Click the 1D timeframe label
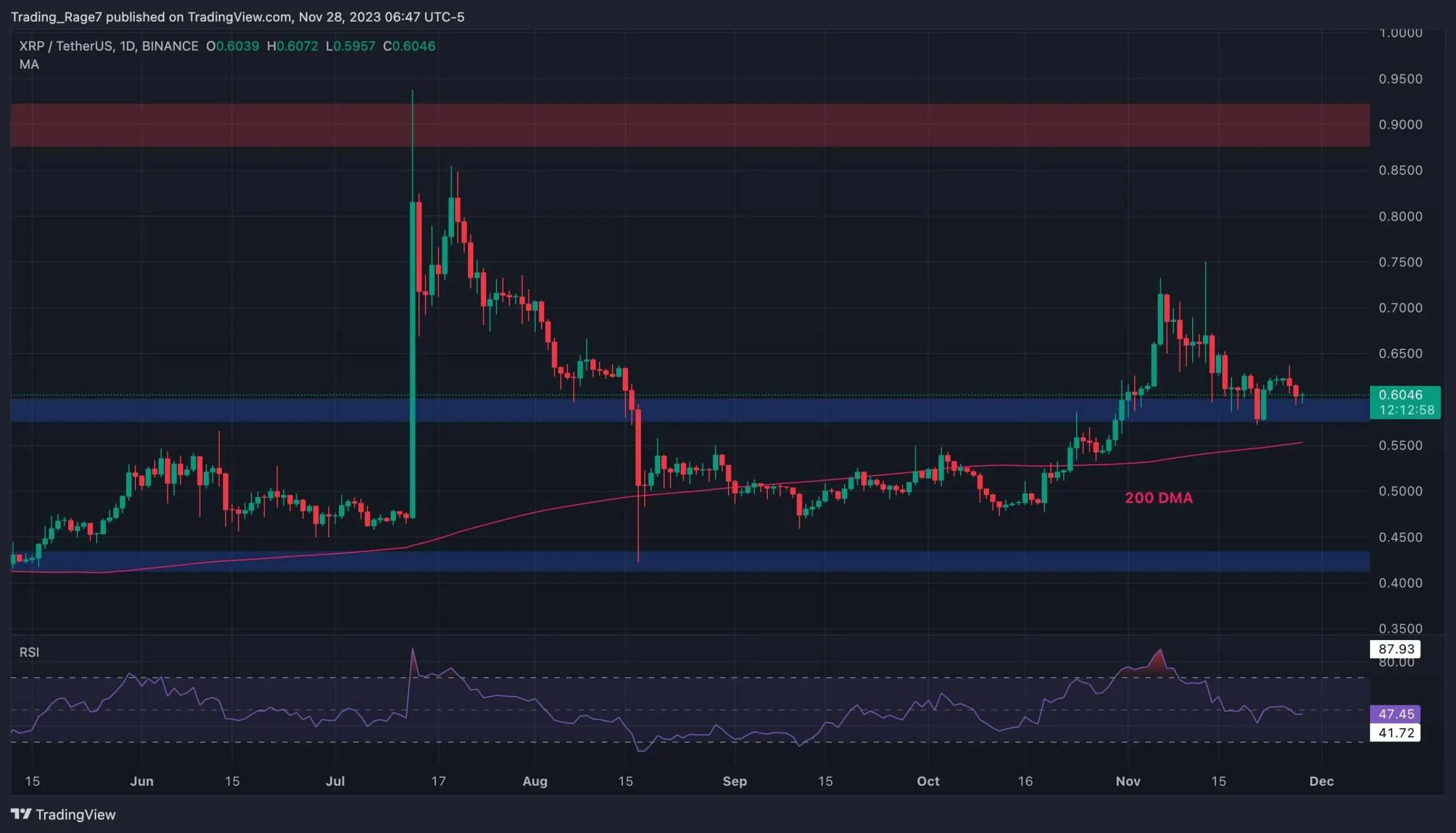Screen dimensions: 1456x833 [127, 46]
